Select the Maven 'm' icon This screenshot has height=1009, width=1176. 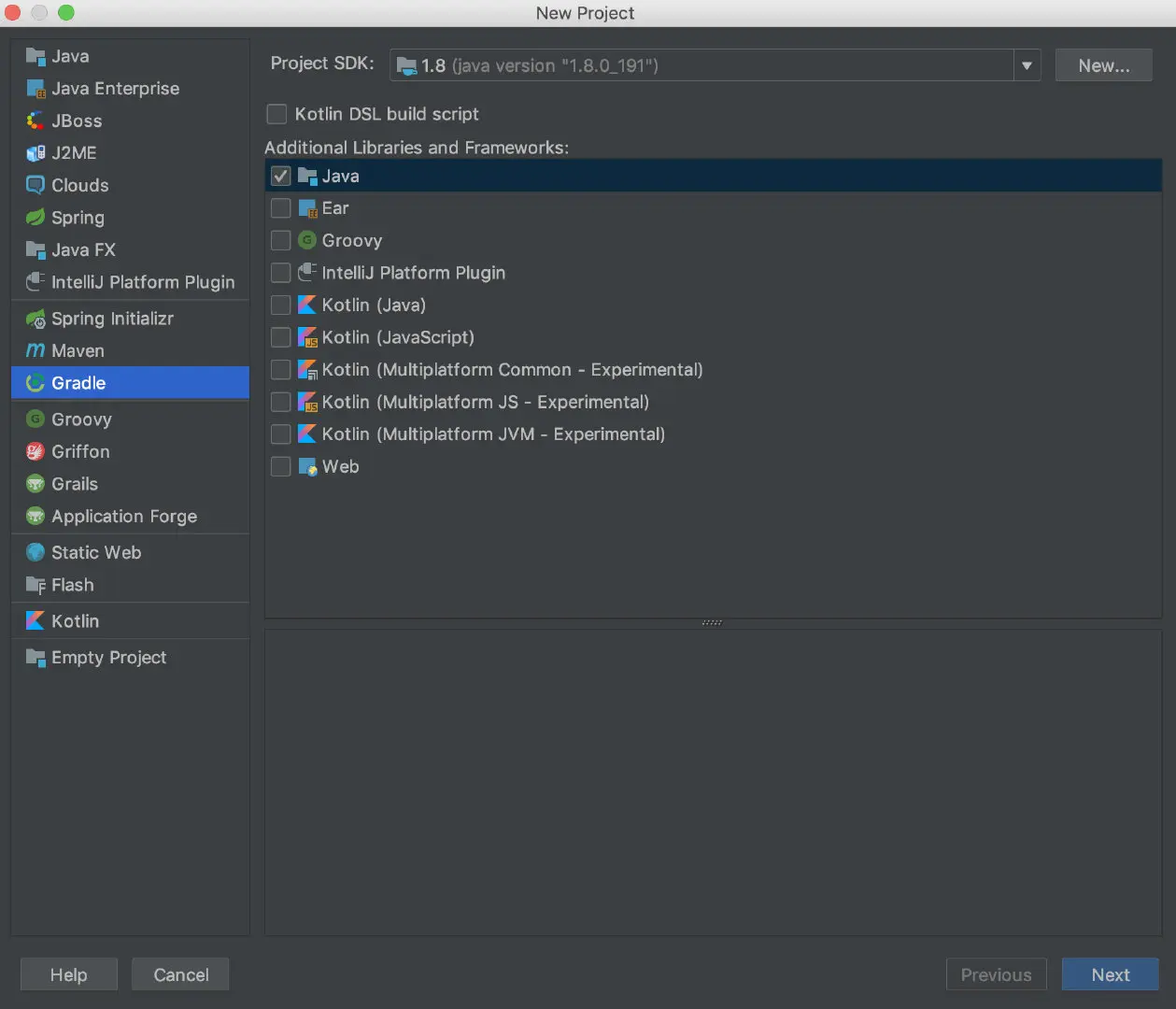click(35, 350)
